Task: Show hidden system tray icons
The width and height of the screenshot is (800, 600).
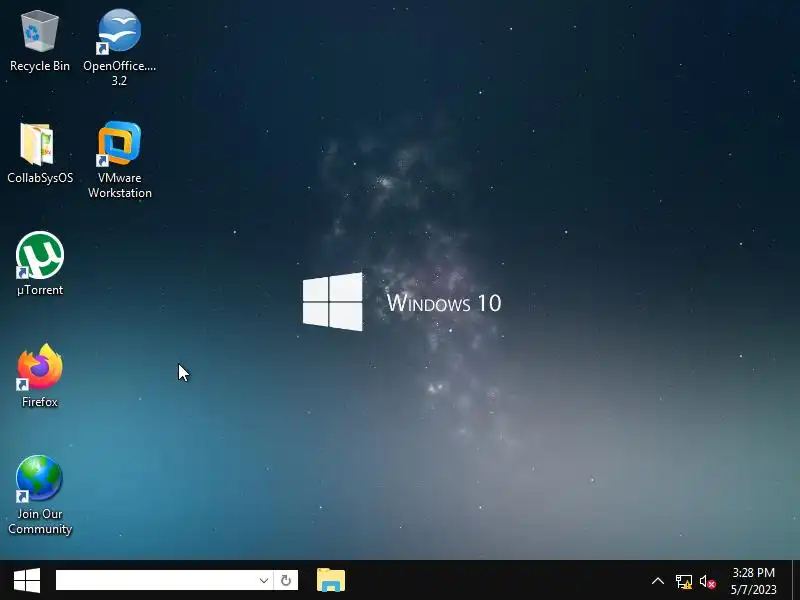Action: [658, 581]
